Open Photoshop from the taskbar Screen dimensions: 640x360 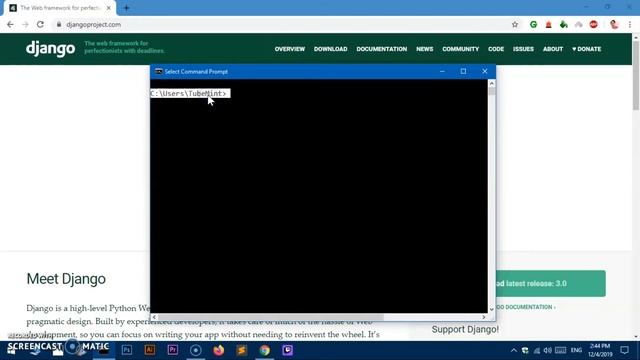tap(127, 350)
